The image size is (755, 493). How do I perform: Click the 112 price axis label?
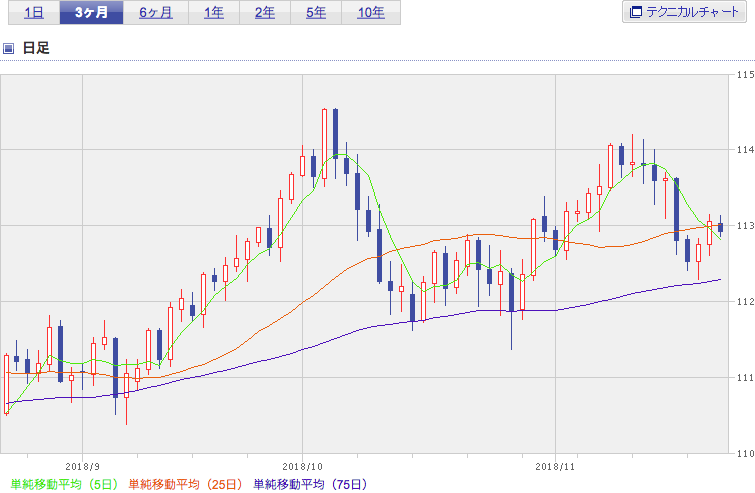tap(745, 301)
